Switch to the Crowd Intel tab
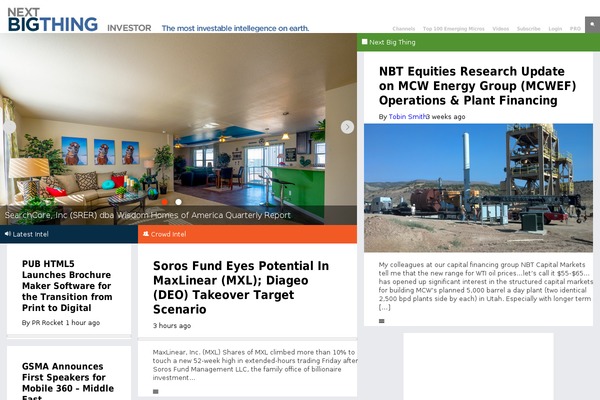The height and width of the screenshot is (400, 600). 248,234
